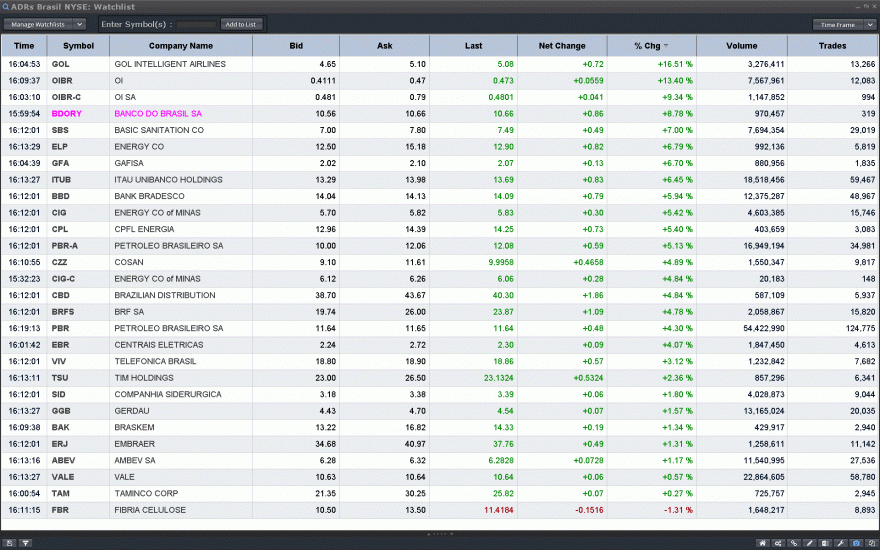Click the sort arrow beside % Chg header
Screen dimensions: 880x550
coord(666,46)
